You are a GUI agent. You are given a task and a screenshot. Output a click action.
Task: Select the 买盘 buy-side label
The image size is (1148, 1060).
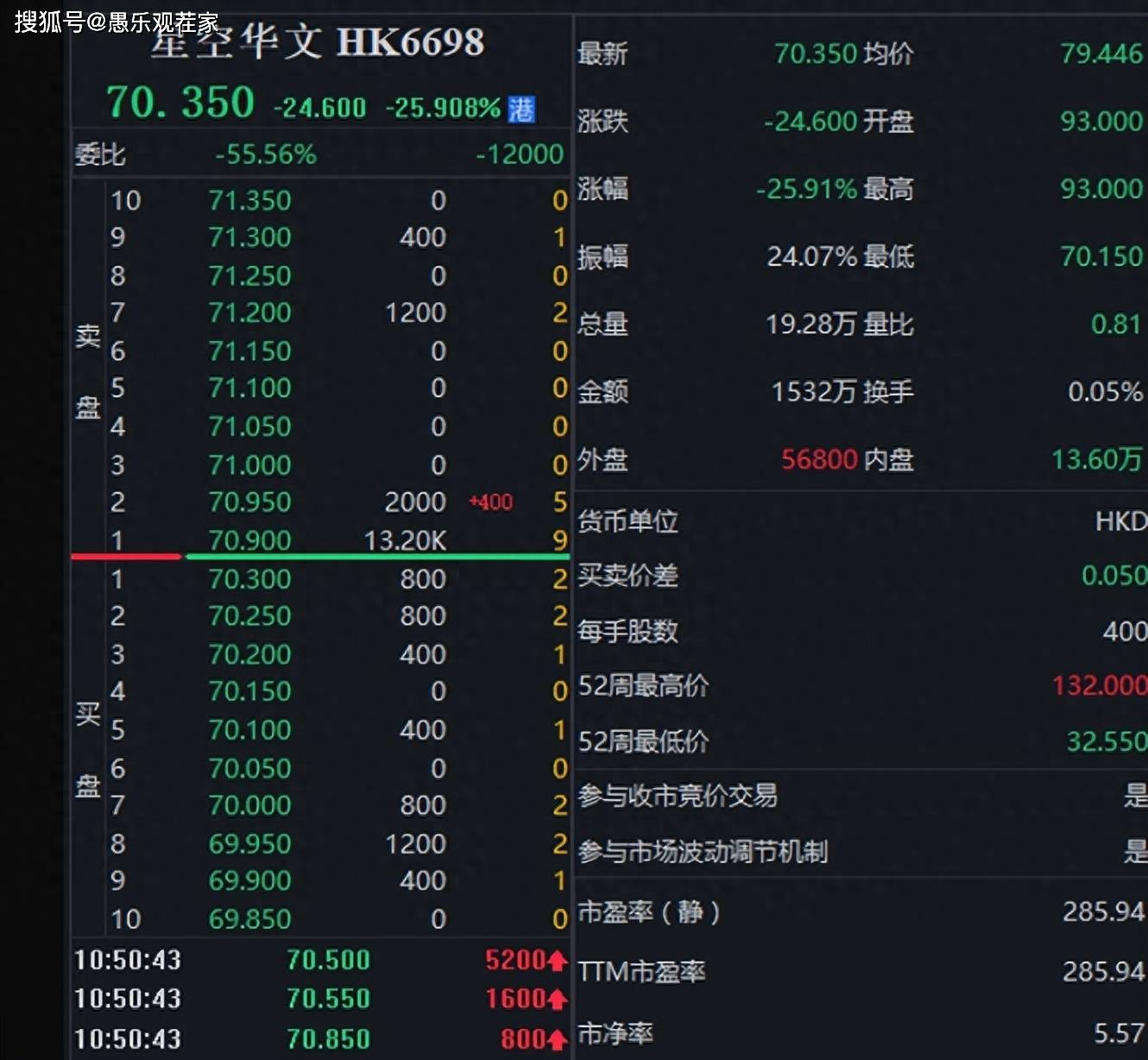[x=88, y=749]
